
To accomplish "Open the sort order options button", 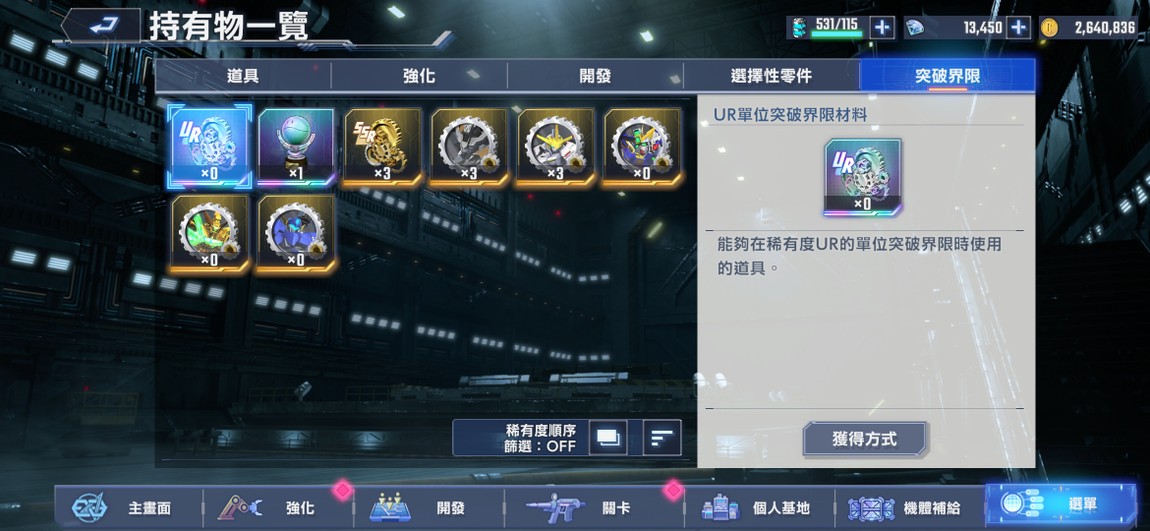I will 662,438.
